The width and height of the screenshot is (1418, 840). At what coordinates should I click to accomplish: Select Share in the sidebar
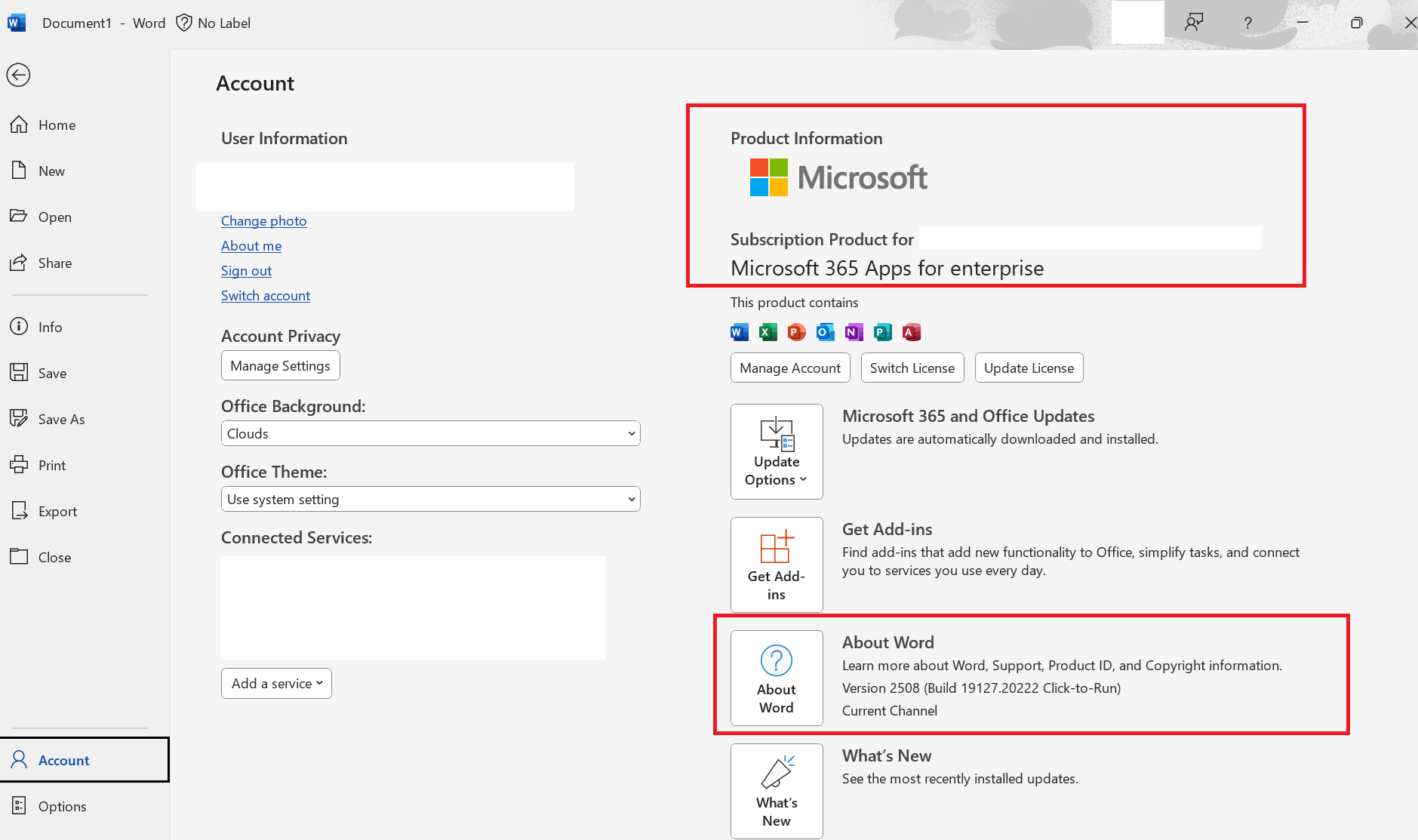[x=85, y=263]
